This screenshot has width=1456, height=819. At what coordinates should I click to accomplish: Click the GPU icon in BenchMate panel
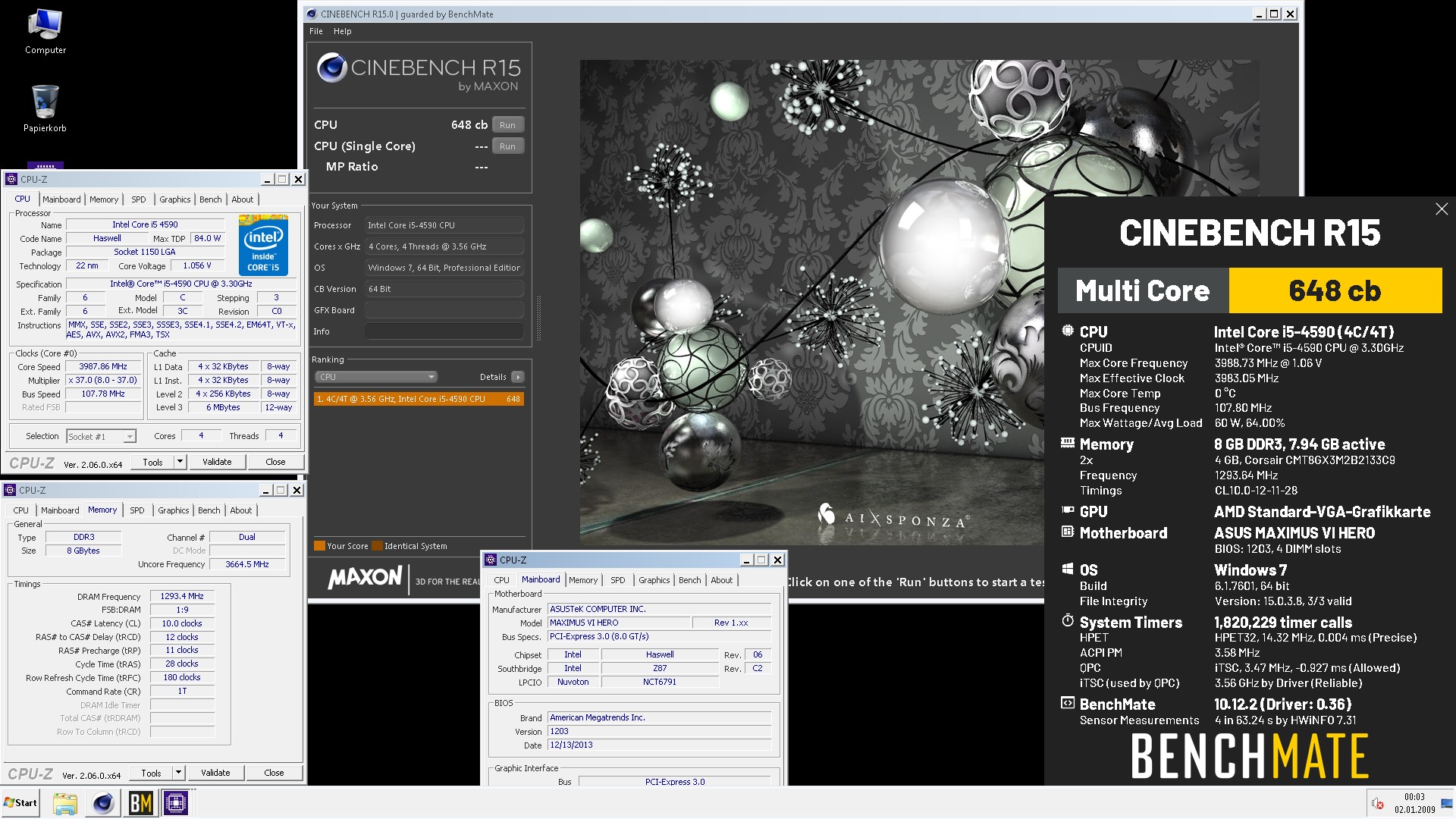tap(1068, 510)
